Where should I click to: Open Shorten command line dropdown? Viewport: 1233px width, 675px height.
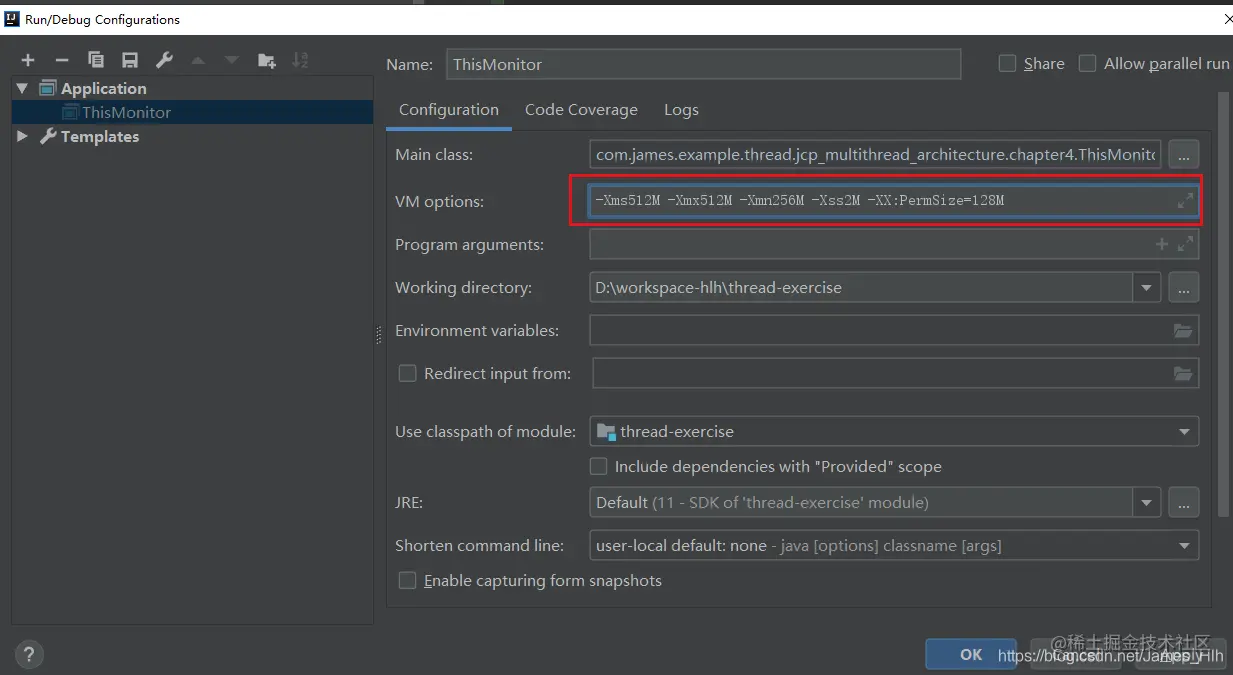[x=1184, y=546]
